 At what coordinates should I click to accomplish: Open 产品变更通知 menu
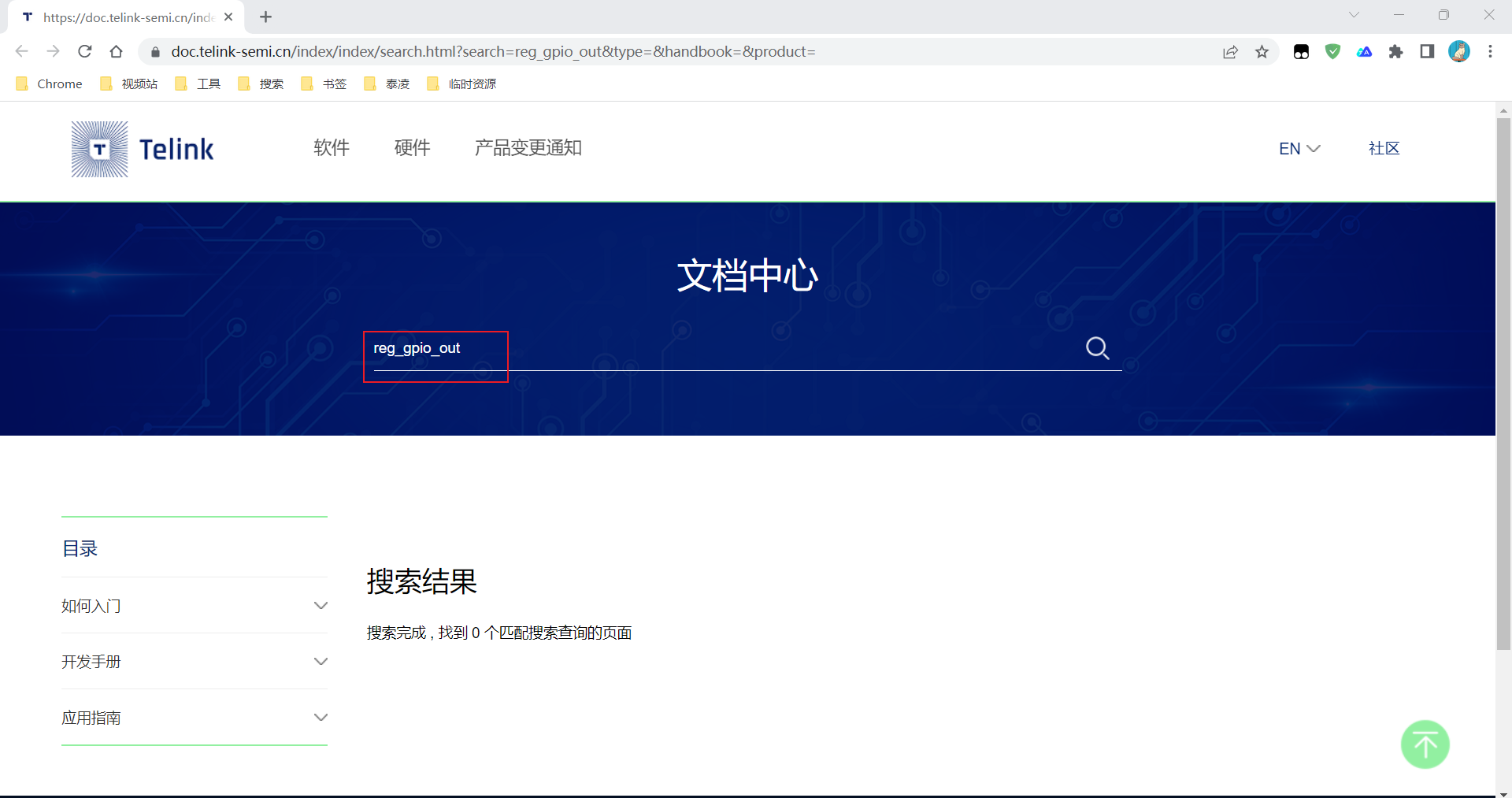click(x=528, y=148)
